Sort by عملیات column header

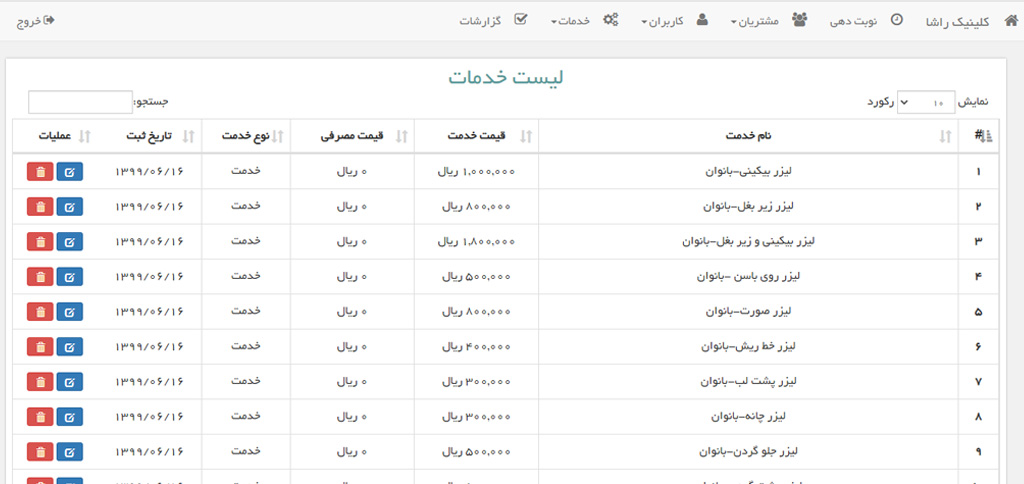pos(56,136)
